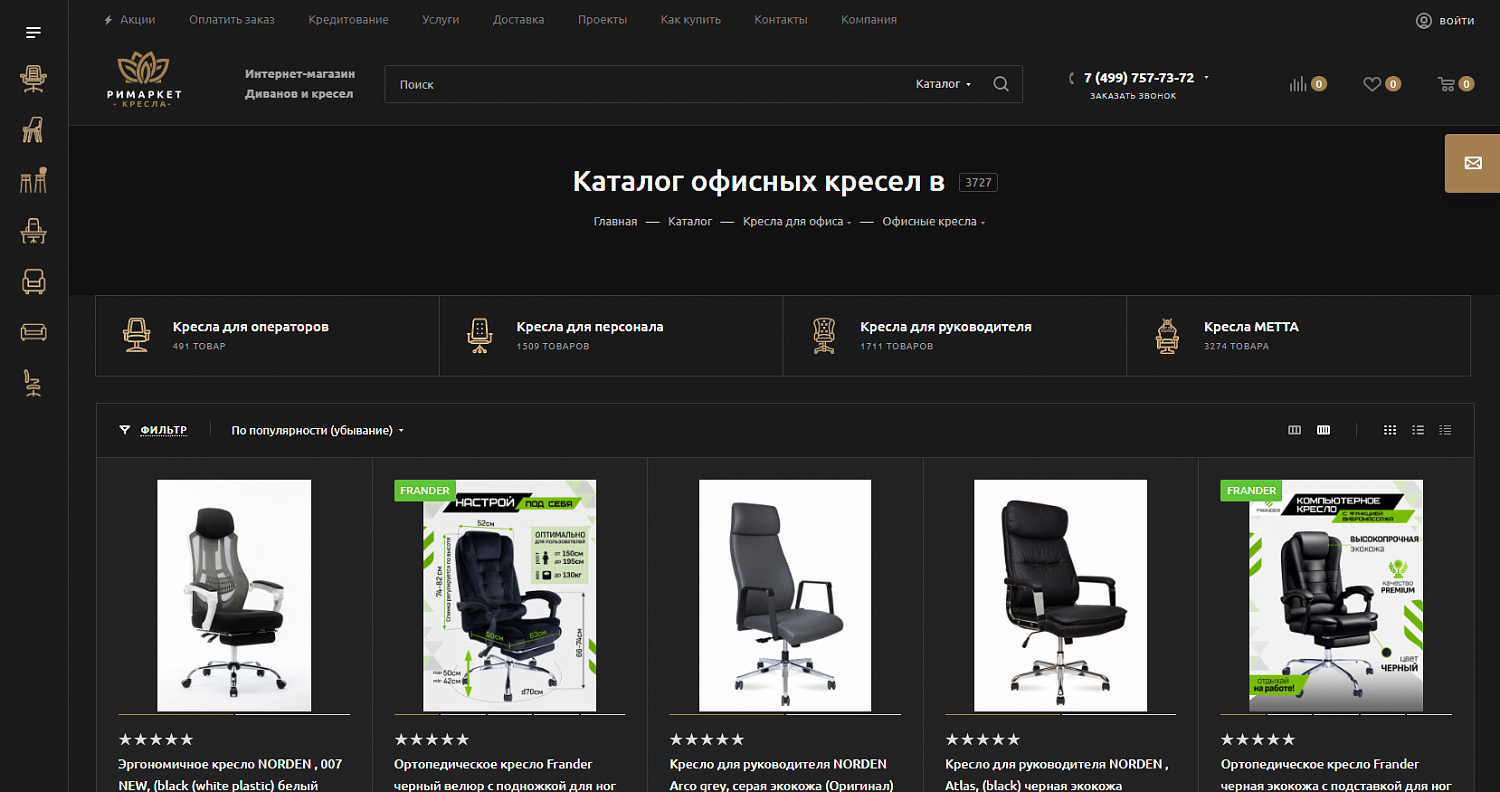Open the Frander Компьютерное кресло promo image
This screenshot has height=792, width=1500.
(1336, 595)
